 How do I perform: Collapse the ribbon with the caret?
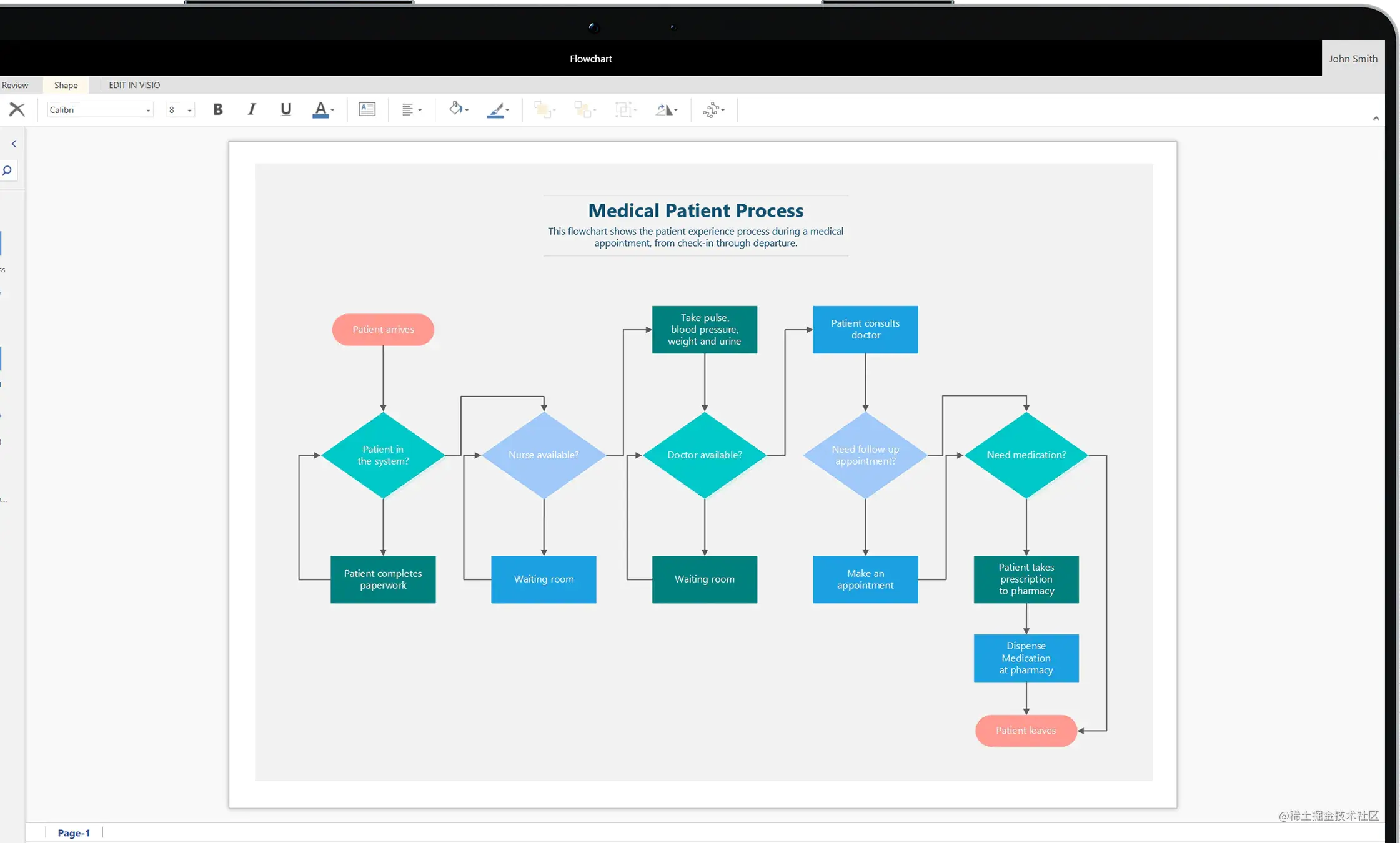1376,118
